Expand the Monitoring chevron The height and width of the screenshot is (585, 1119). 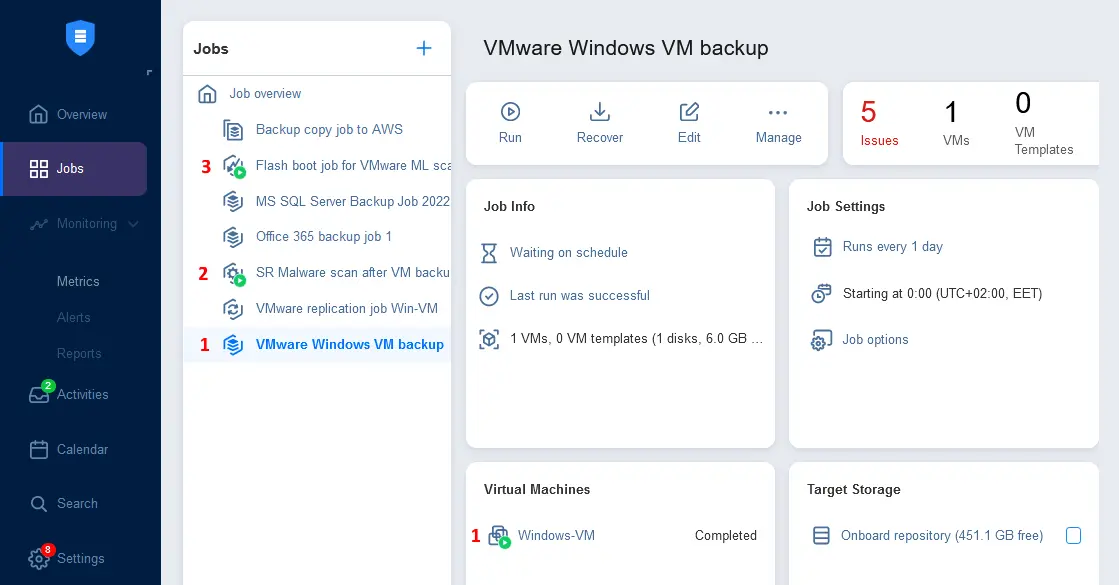point(133,224)
